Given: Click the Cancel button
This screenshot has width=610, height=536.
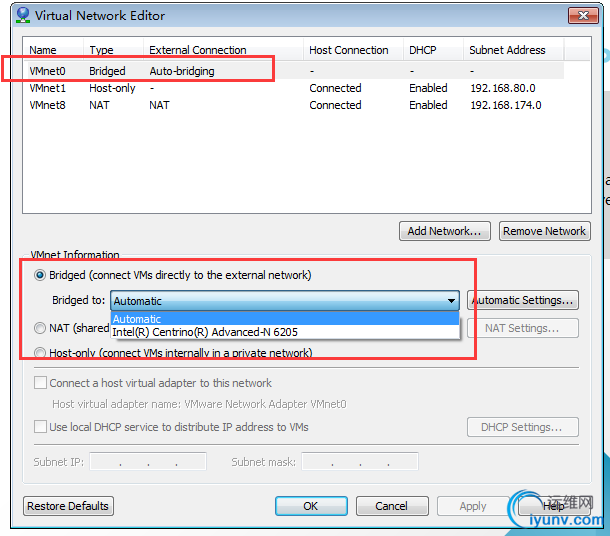Looking at the screenshot, I should pyautogui.click(x=392, y=506).
